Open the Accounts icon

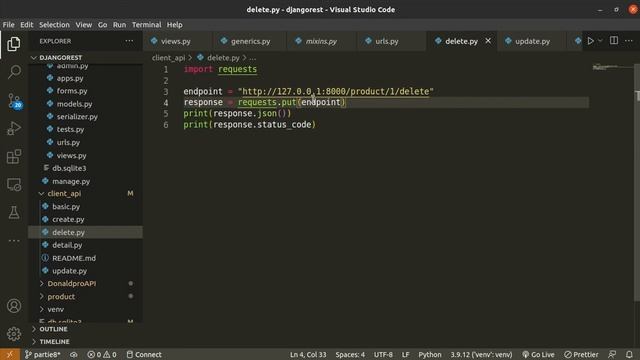(x=14, y=306)
